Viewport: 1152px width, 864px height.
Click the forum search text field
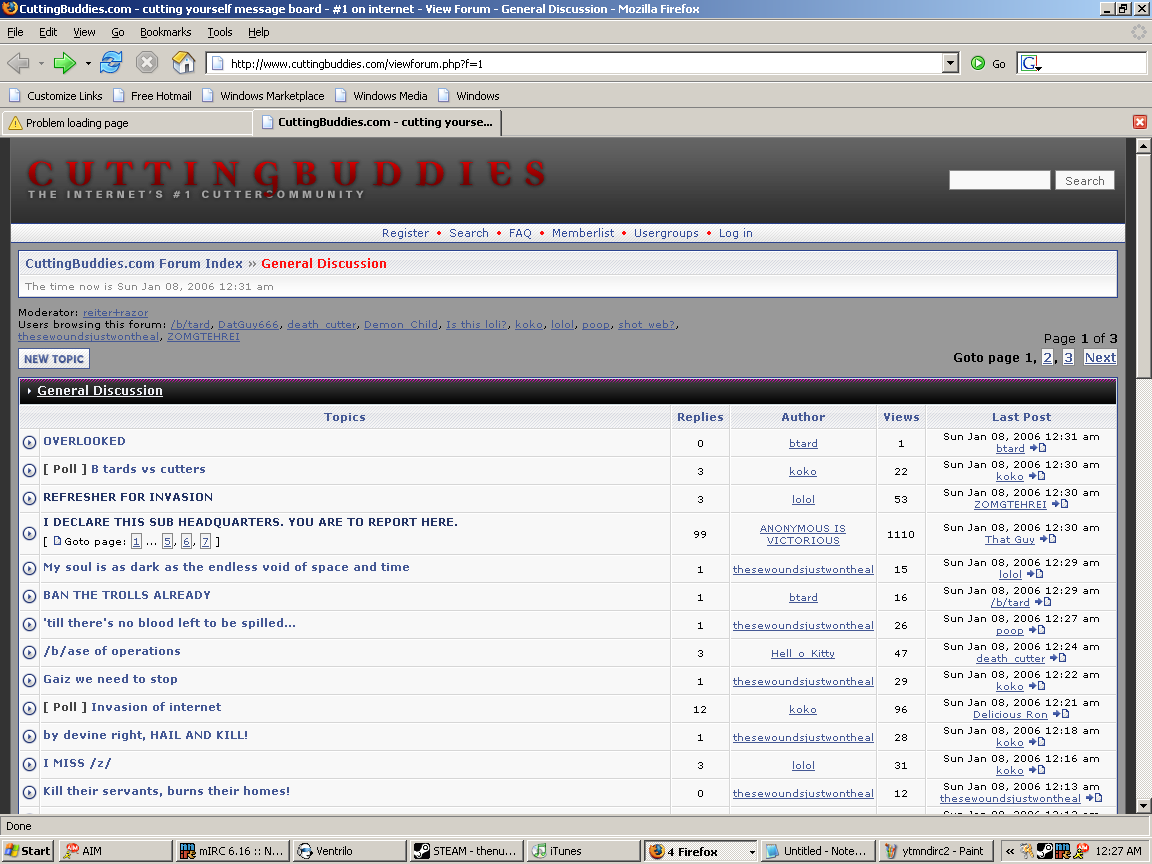pos(999,180)
